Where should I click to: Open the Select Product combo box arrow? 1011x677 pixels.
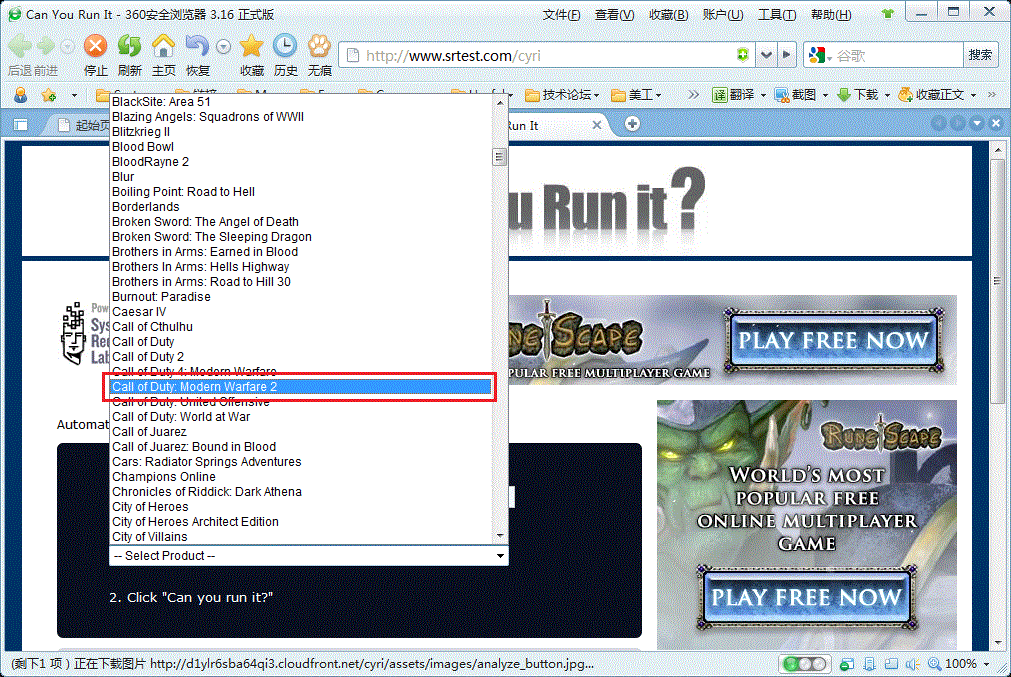click(x=500, y=556)
